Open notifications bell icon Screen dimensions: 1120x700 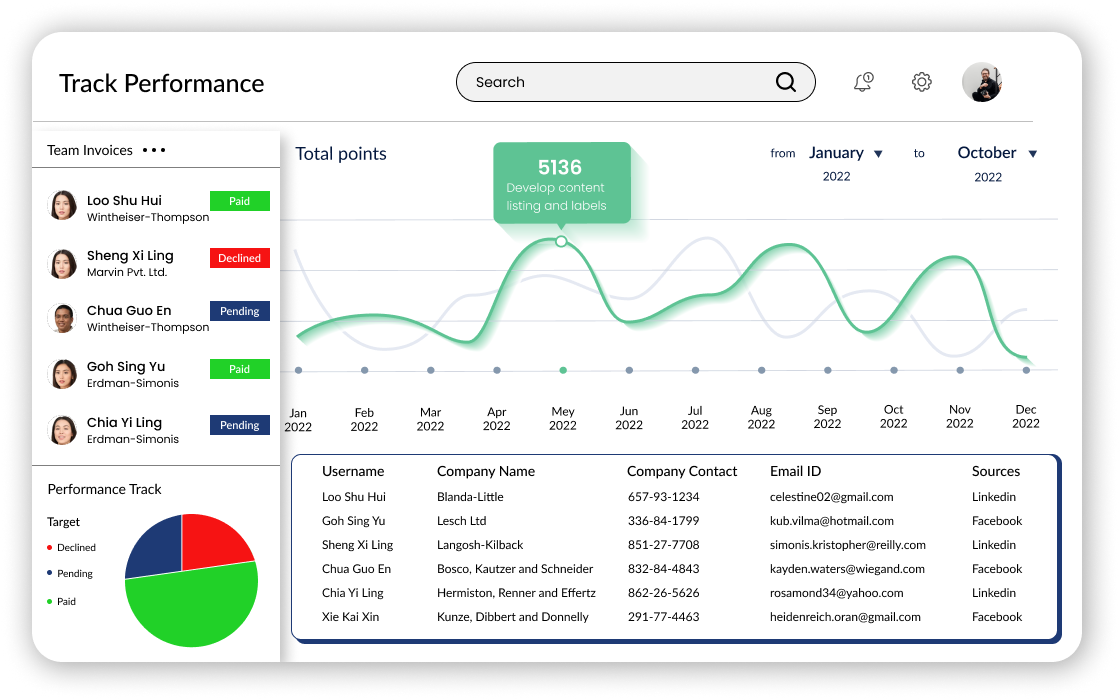pyautogui.click(x=864, y=82)
